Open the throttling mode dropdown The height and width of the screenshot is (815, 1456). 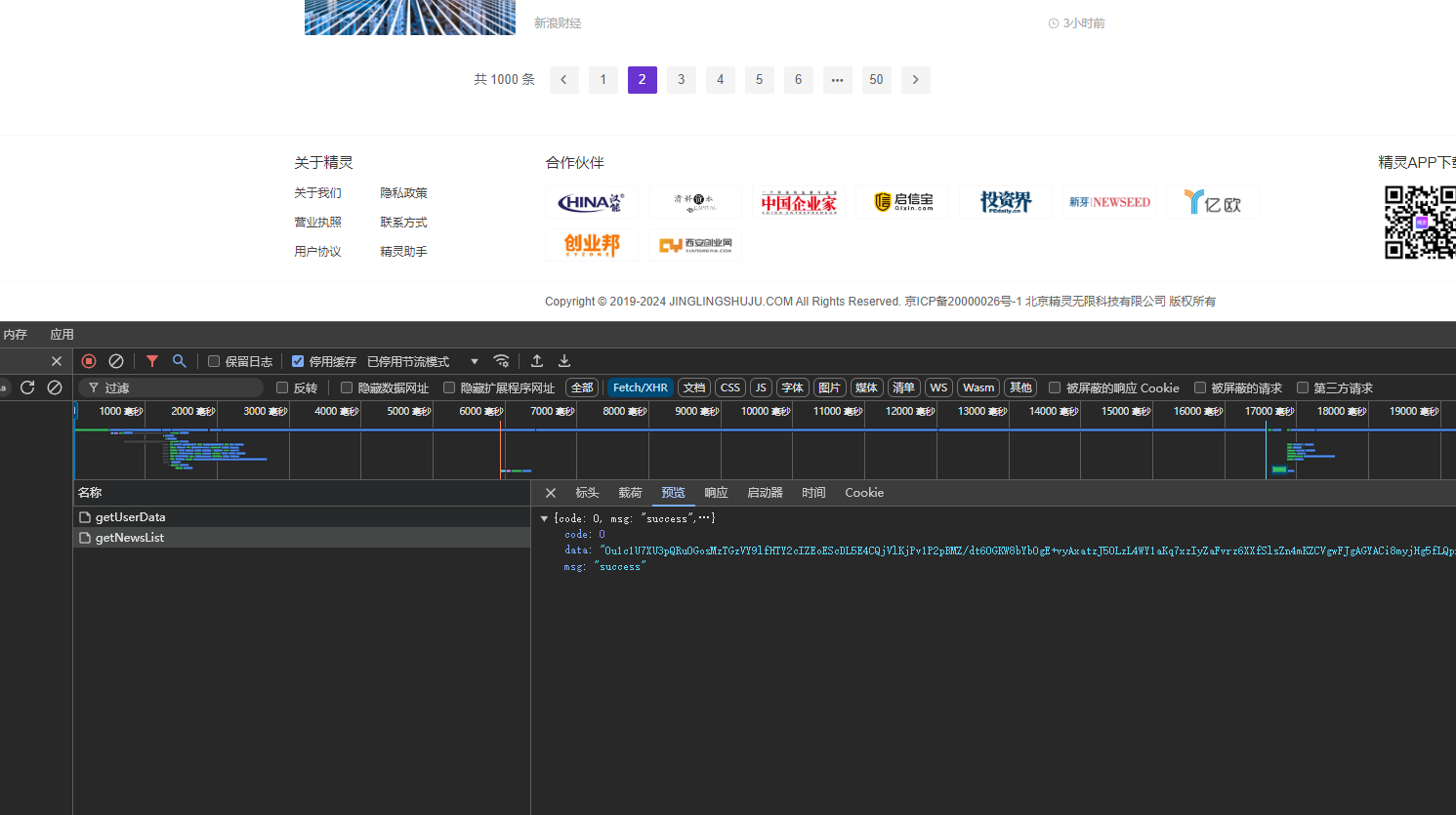tap(424, 361)
